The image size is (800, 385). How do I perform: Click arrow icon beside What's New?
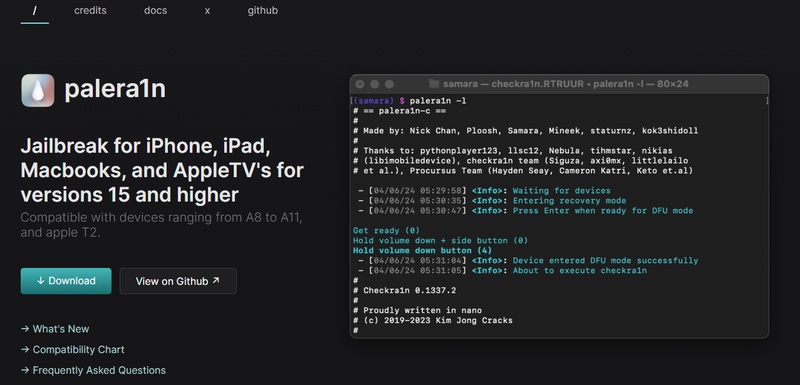[25, 329]
